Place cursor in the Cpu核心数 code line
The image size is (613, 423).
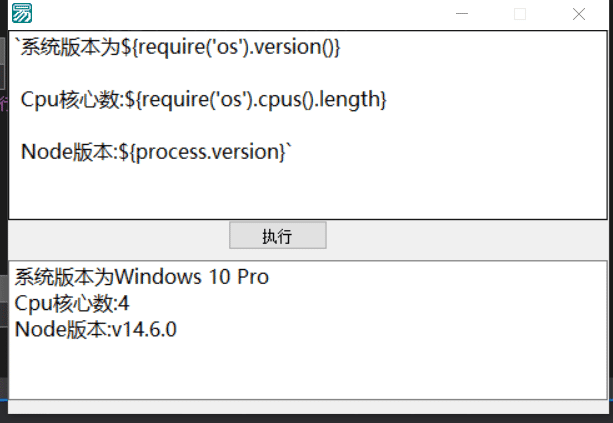[203, 99]
